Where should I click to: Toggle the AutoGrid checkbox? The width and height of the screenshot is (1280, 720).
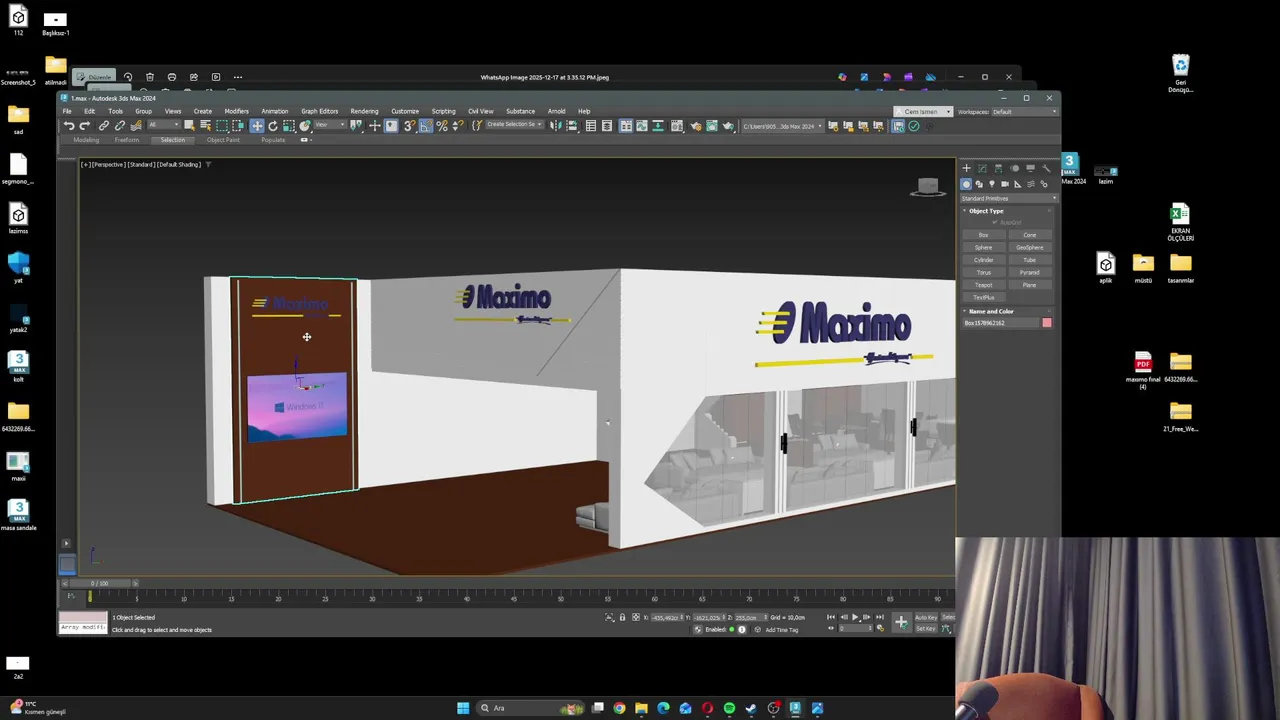point(1008,222)
